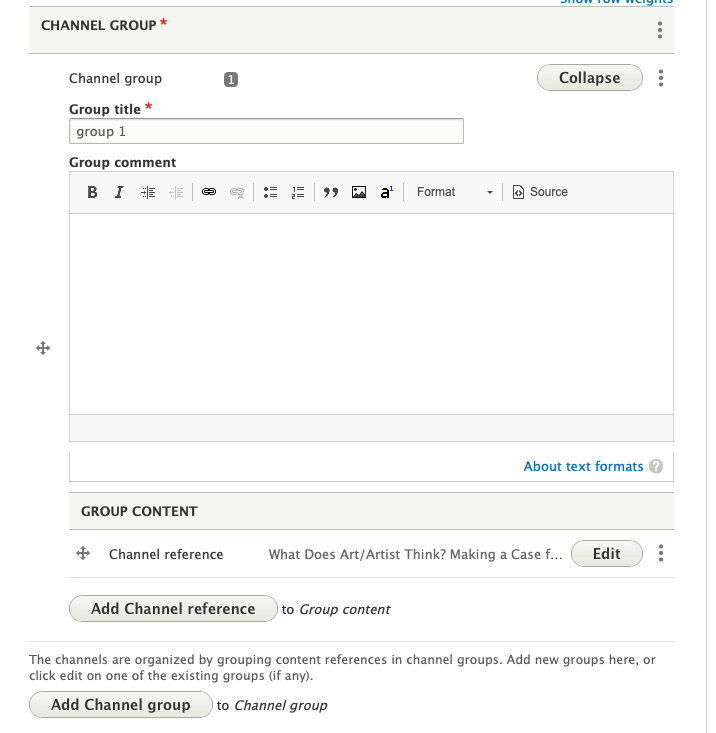716x733 pixels.
Task: Click the footnote icon in toolbar
Action: pos(386,192)
